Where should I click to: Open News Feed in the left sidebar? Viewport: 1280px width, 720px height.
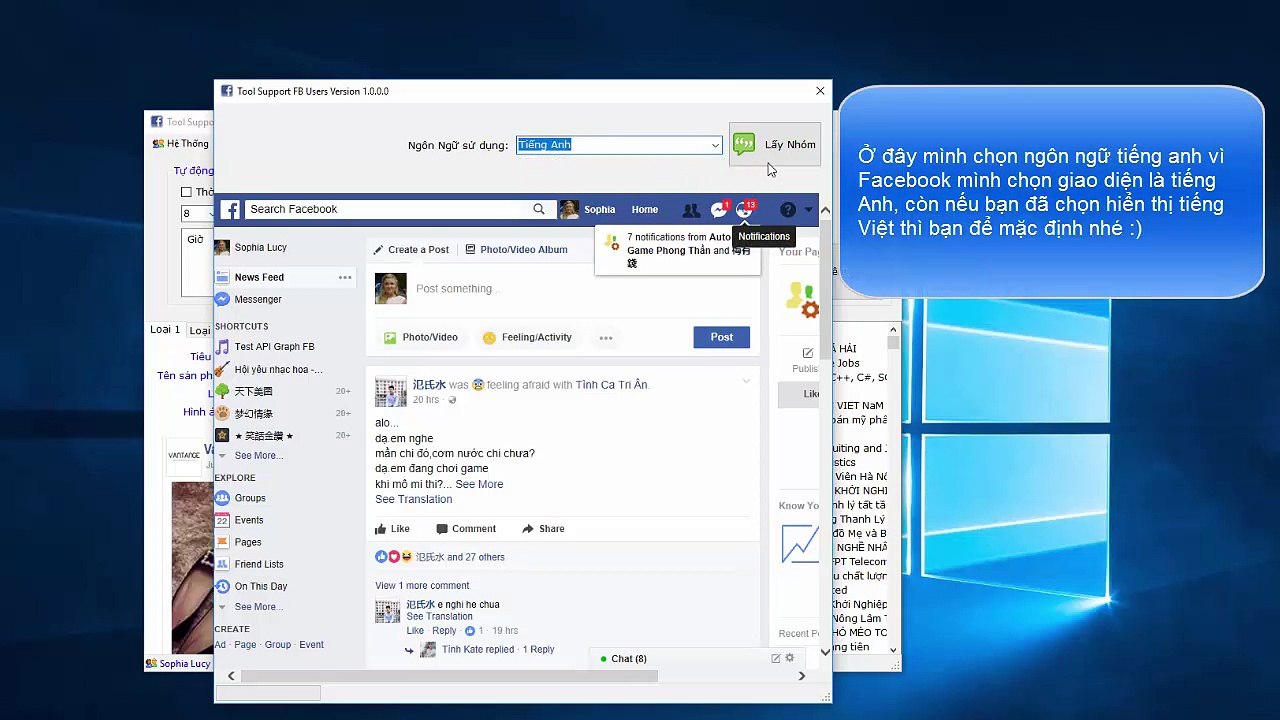tap(259, 277)
